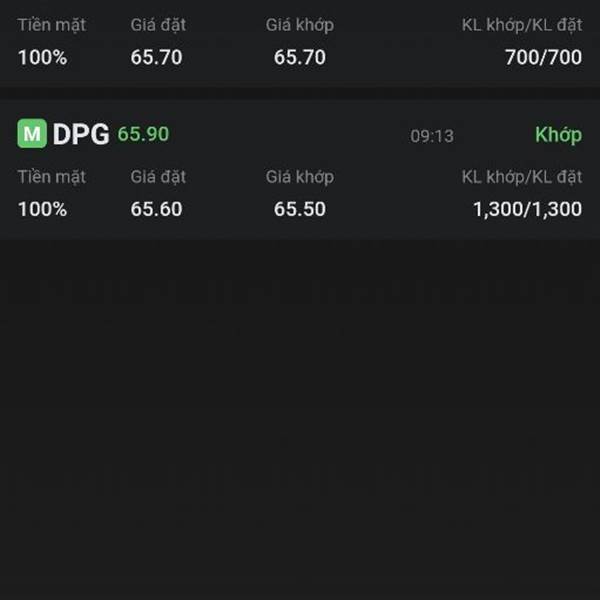Select the 700/700 matched volume

(x=543, y=57)
